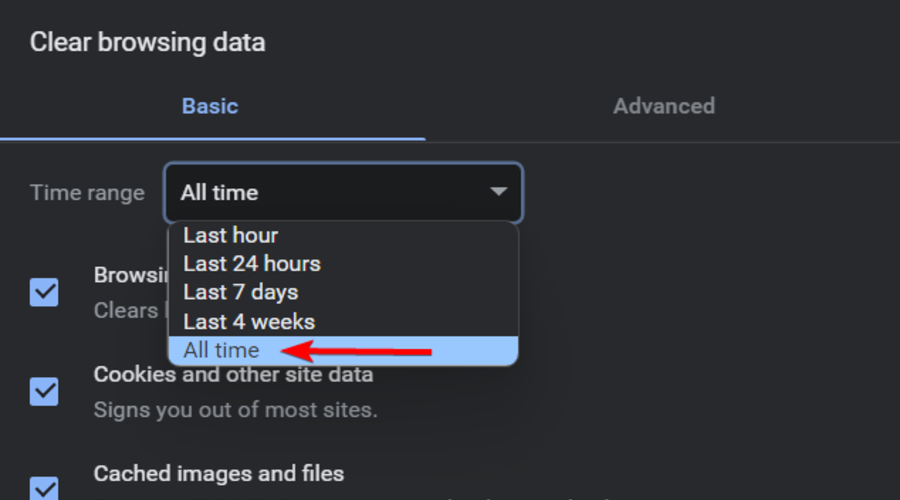Image resolution: width=900 pixels, height=500 pixels.
Task: Toggle the Browsing history checkbox
Action: click(x=44, y=292)
